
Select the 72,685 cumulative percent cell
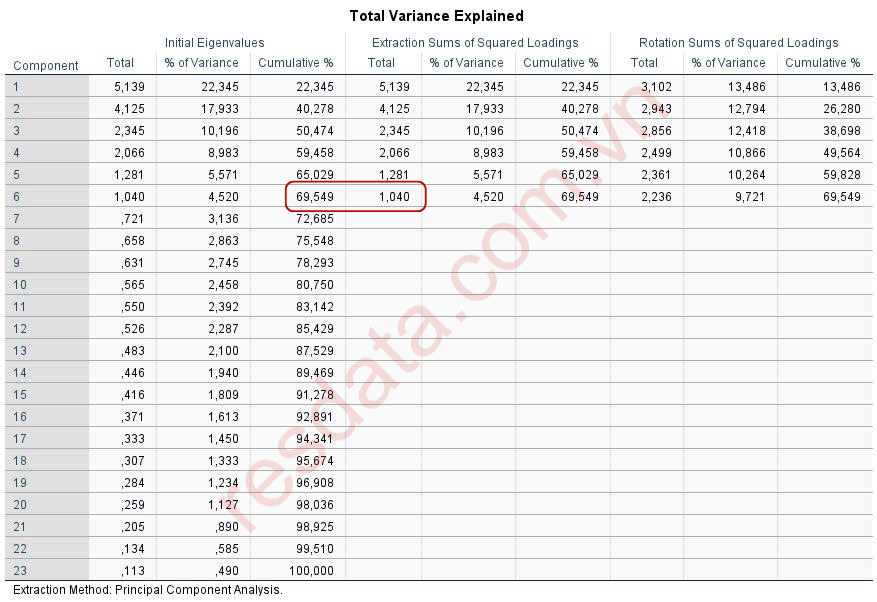click(x=315, y=218)
